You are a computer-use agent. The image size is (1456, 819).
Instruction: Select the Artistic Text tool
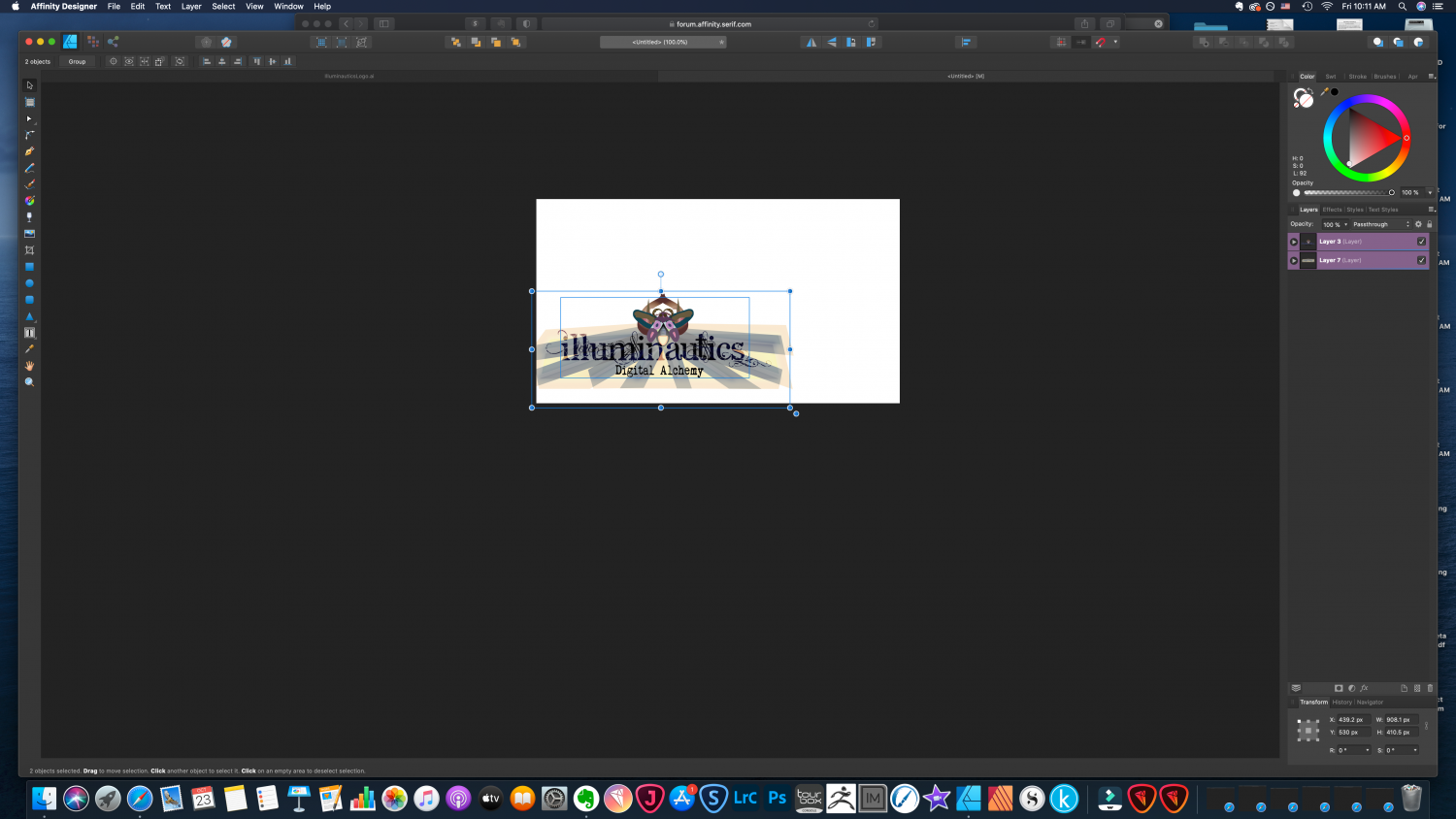click(x=29, y=333)
